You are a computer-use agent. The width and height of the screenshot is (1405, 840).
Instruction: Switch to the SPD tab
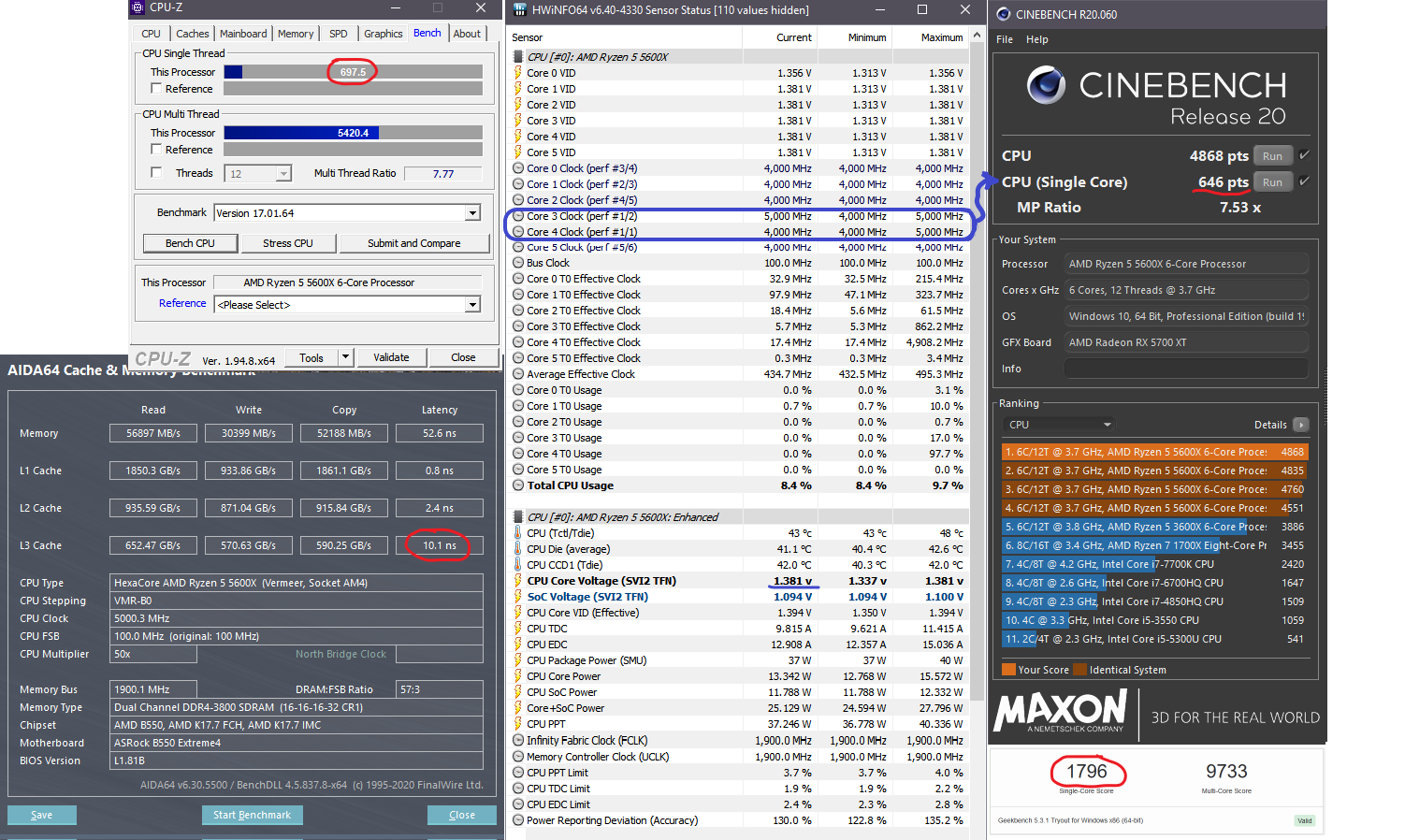point(339,34)
